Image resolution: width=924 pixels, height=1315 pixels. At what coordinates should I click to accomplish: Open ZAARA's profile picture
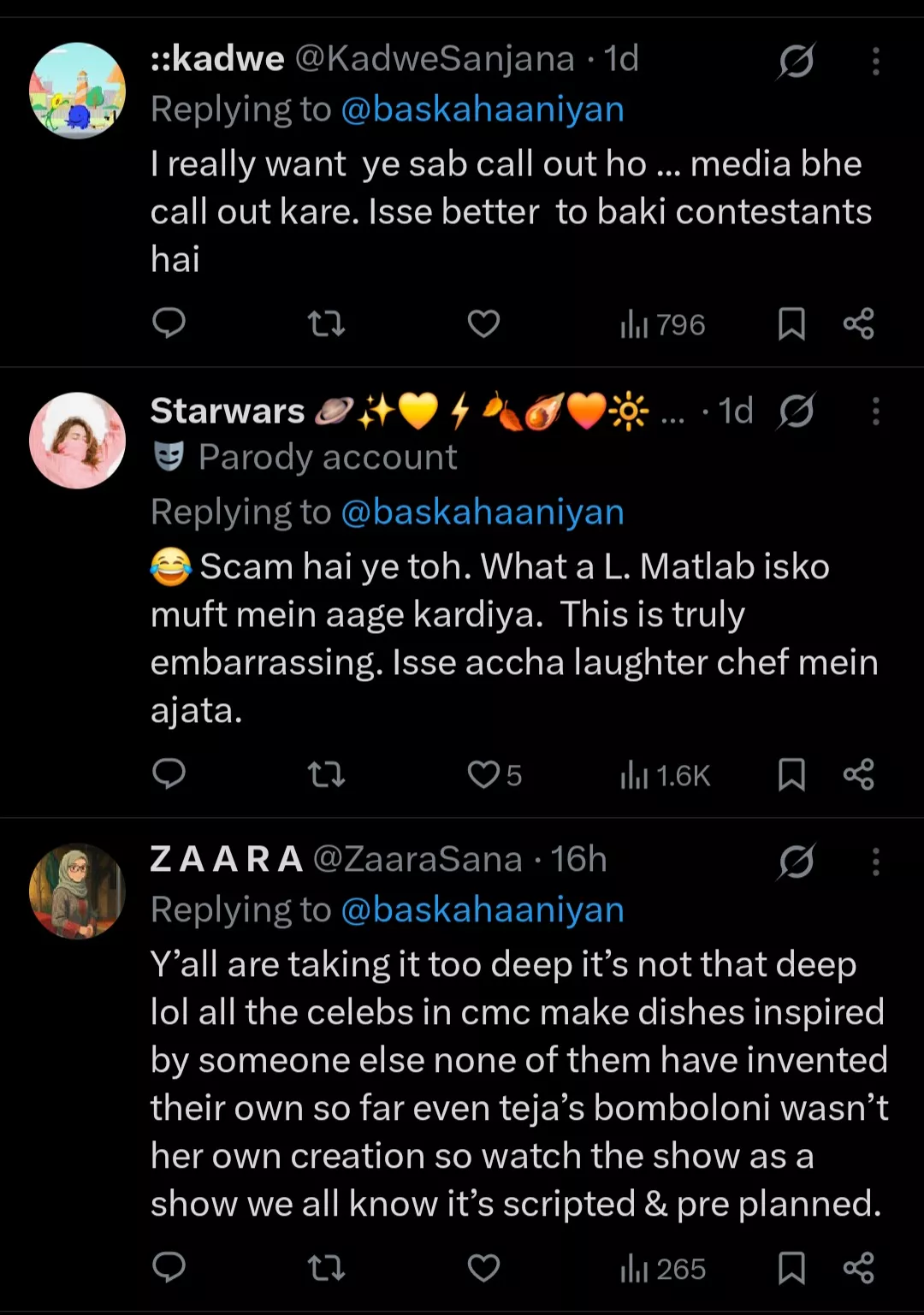(x=77, y=891)
